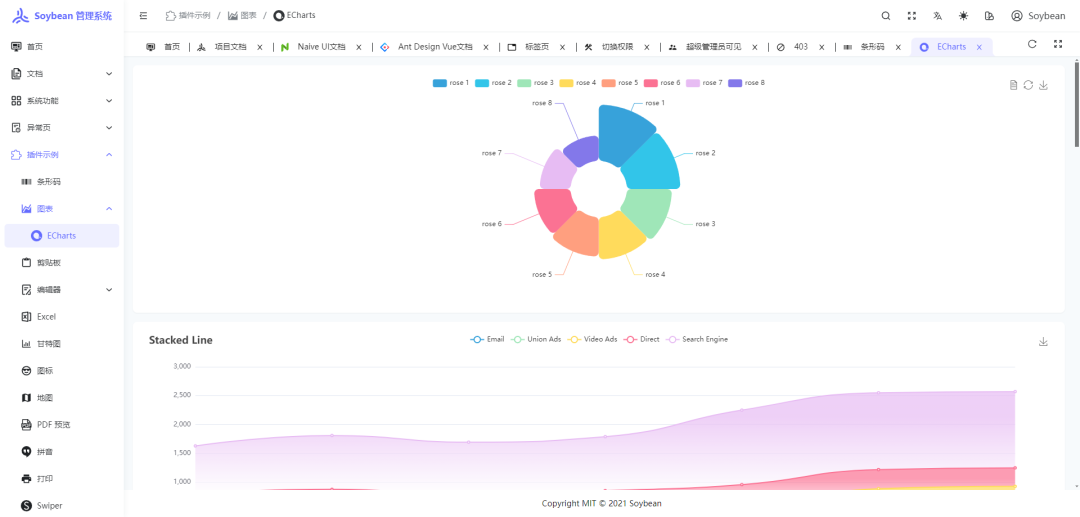Click the rose 1 legend color swatch
This screenshot has width=1080, height=517.
coord(440,83)
